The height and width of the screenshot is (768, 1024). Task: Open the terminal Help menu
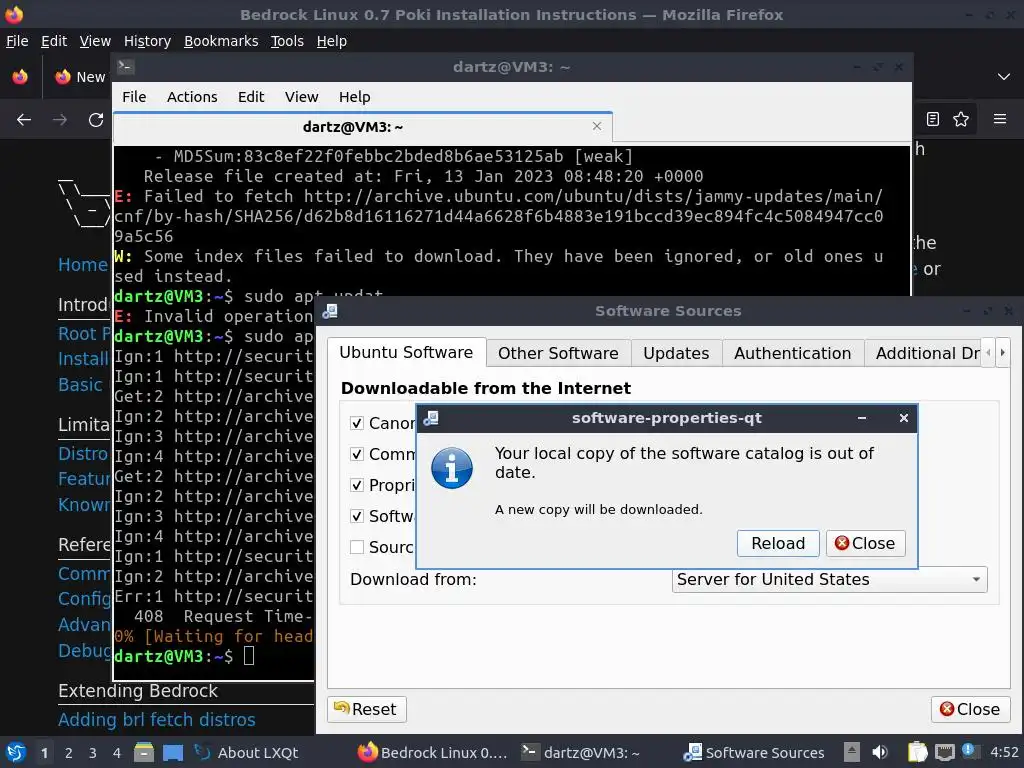click(355, 97)
